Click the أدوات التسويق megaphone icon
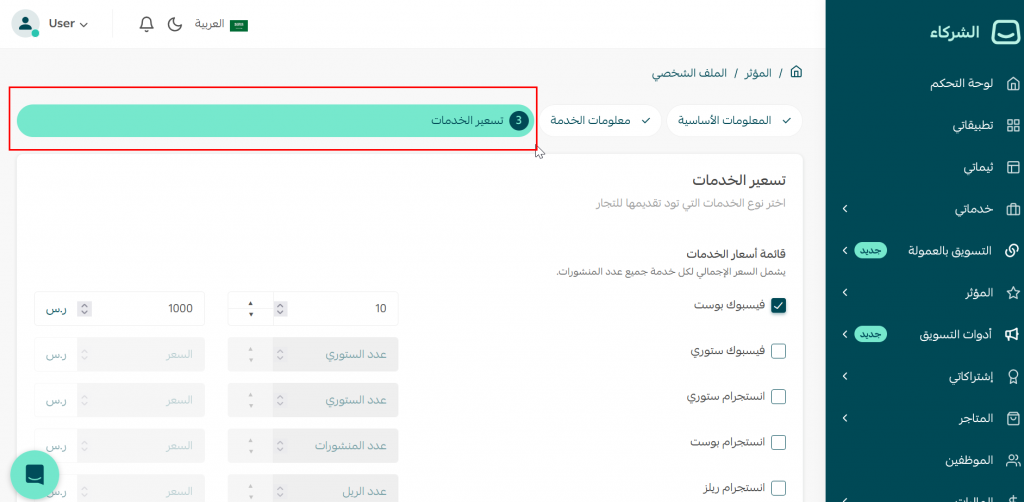 point(1012,334)
